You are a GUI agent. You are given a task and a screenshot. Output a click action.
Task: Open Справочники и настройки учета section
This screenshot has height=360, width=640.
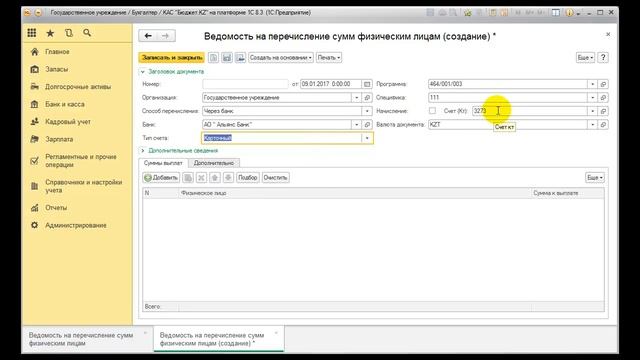pyautogui.click(x=83, y=186)
